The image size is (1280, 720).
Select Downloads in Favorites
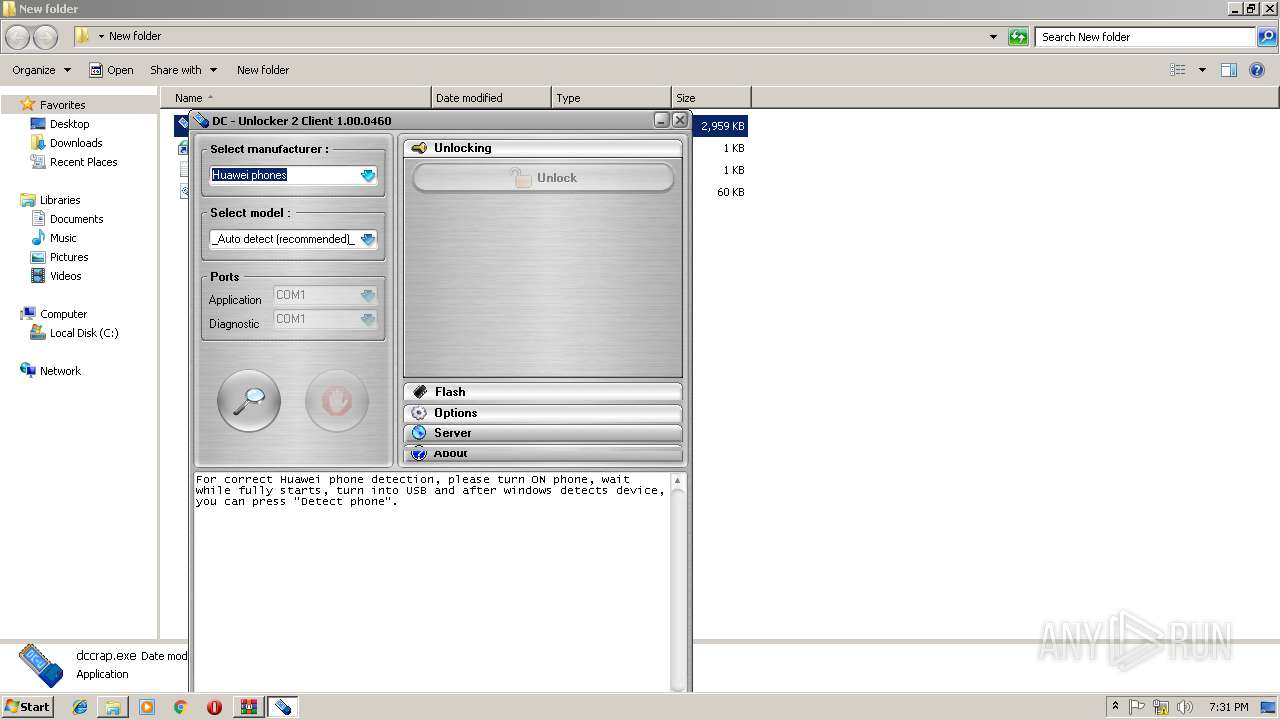click(x=76, y=143)
